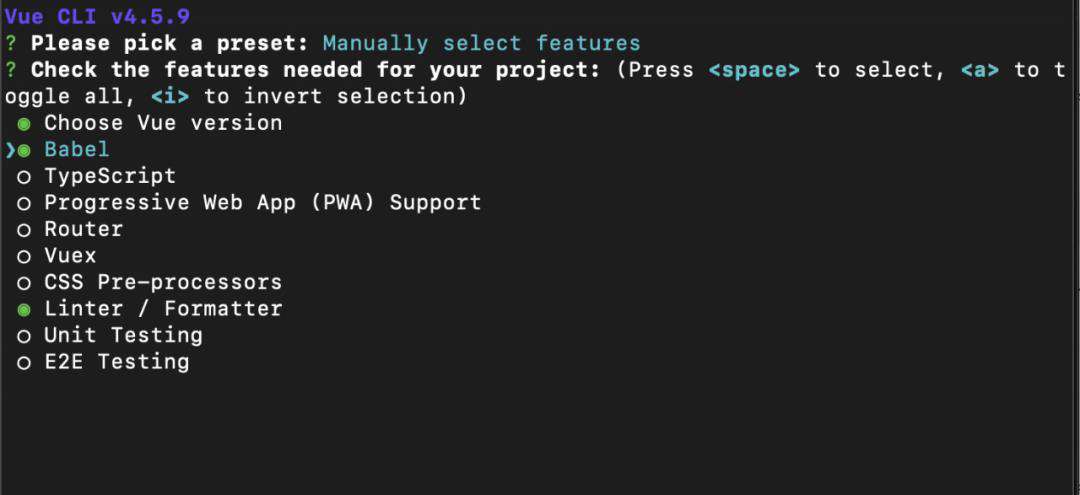This screenshot has width=1080, height=495.
Task: Click the empty circle beside E2E Testing
Action: click(x=24, y=364)
